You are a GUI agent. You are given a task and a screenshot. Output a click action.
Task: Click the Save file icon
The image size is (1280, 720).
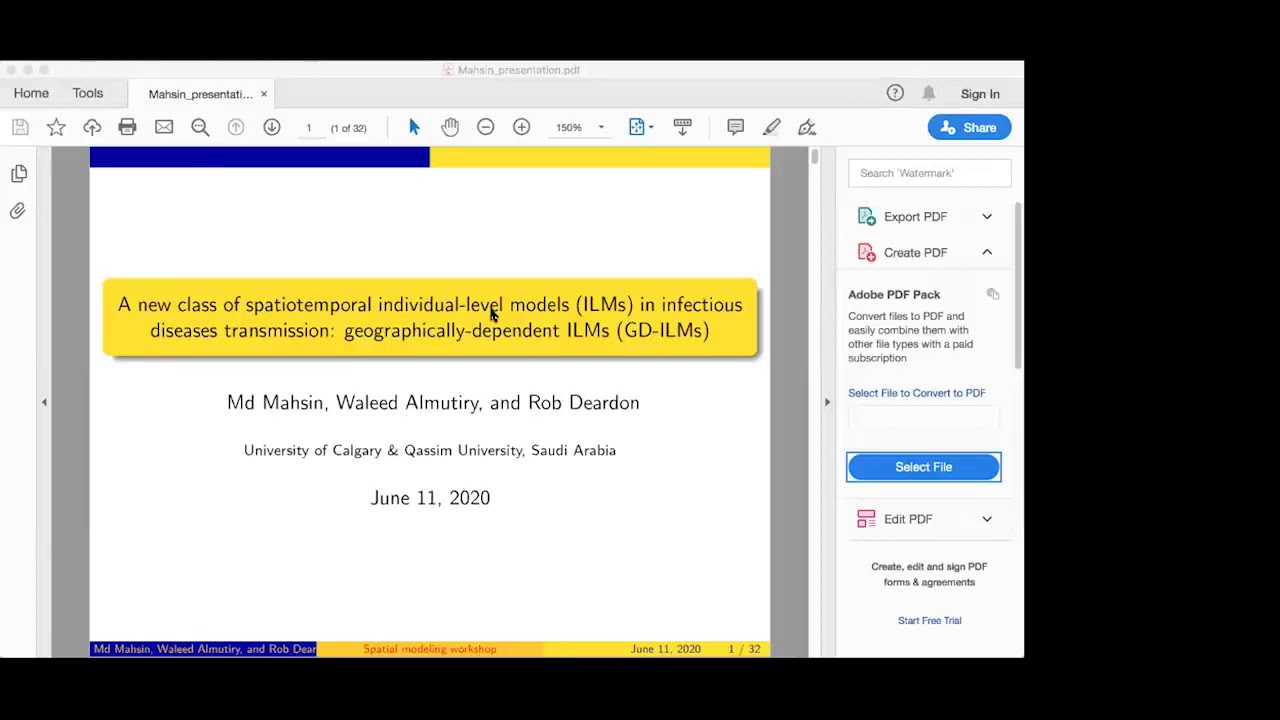click(x=20, y=127)
